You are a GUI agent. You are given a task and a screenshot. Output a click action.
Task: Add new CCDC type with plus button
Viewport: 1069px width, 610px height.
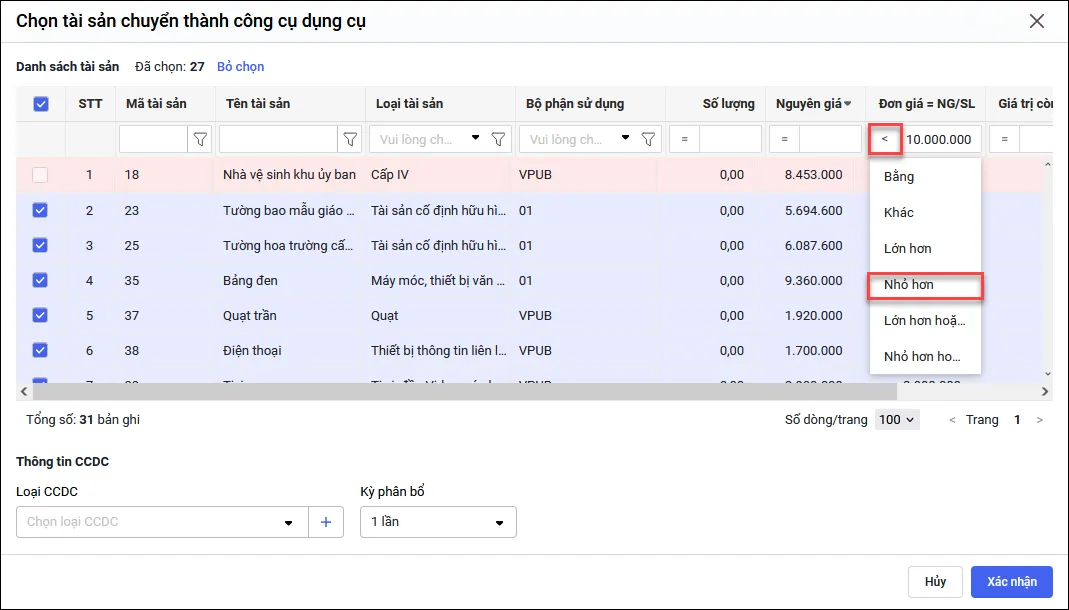(x=326, y=522)
